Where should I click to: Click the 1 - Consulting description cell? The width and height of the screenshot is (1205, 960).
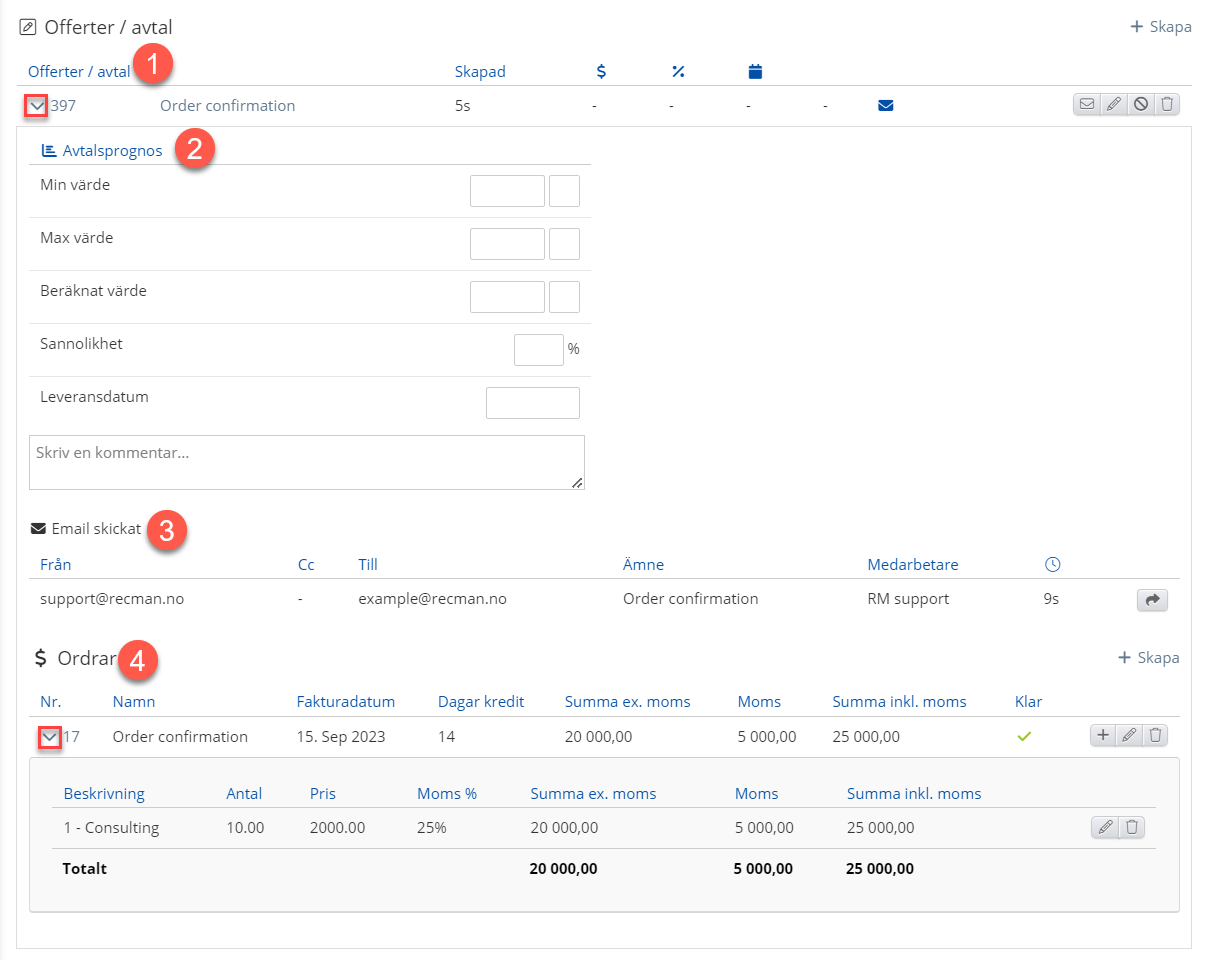[x=111, y=828]
